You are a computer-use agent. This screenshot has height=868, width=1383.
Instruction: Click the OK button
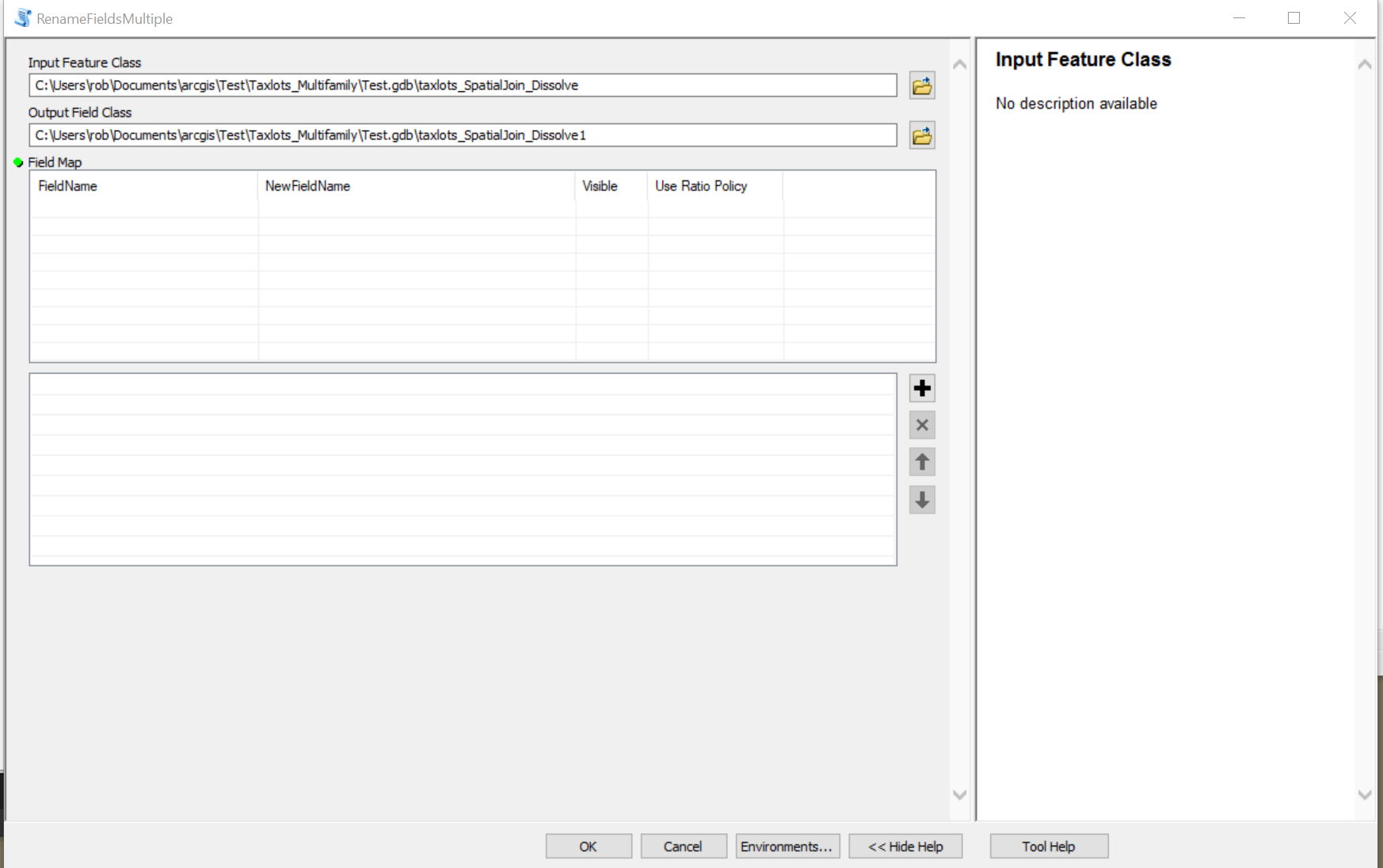point(589,847)
